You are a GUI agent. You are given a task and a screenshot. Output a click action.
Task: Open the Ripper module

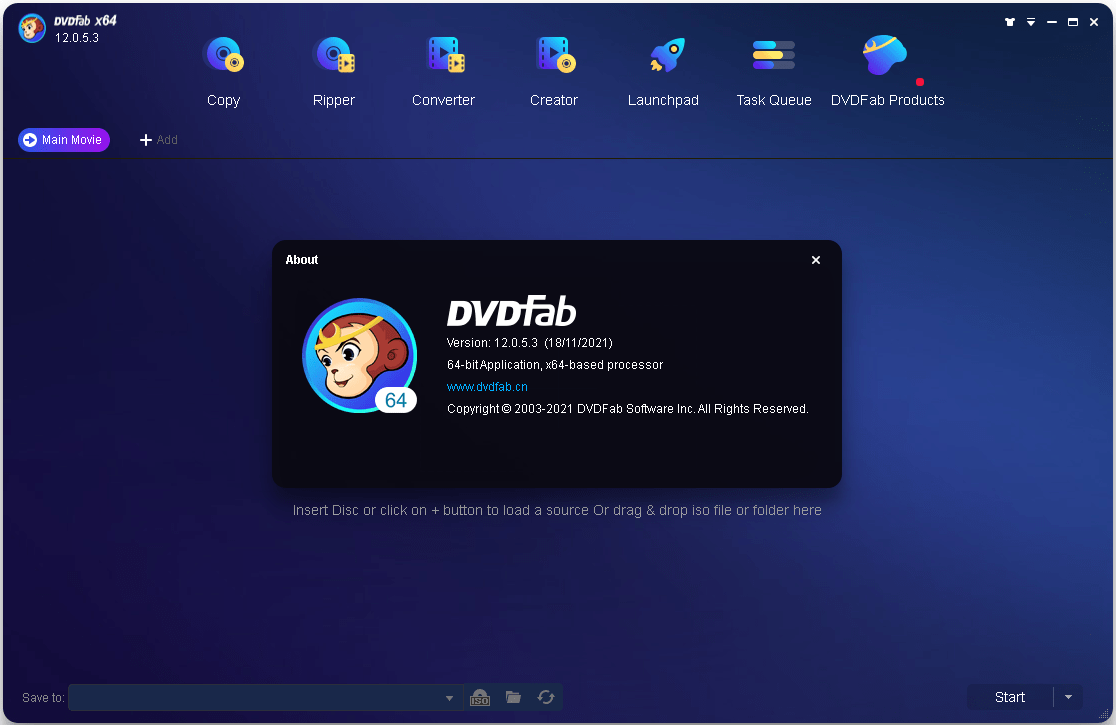[x=333, y=71]
